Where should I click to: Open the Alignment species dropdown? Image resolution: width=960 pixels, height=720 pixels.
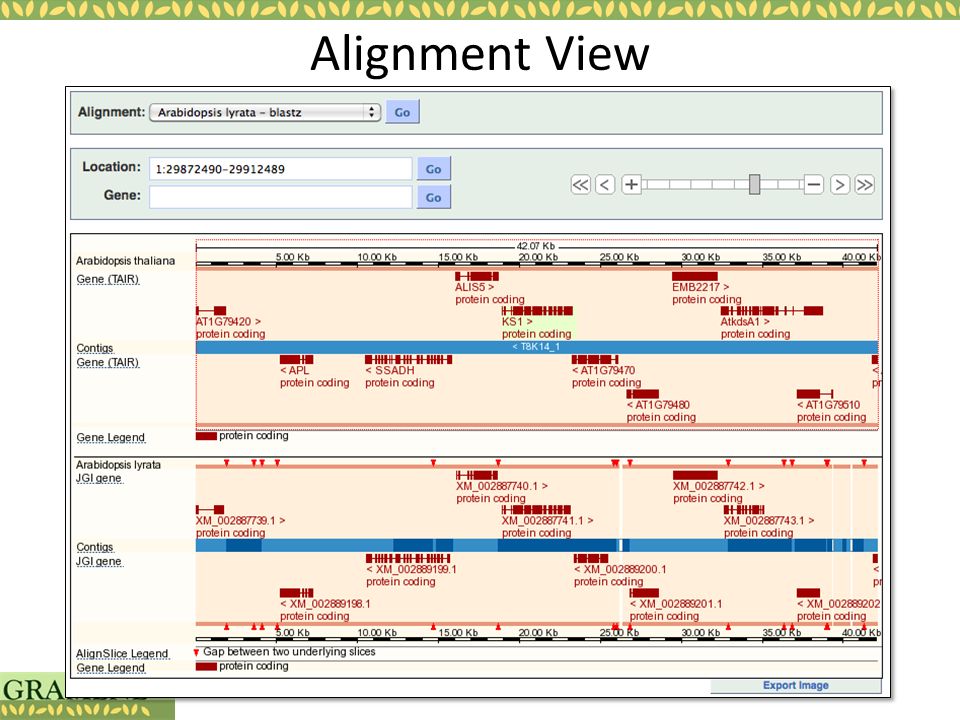pos(265,112)
